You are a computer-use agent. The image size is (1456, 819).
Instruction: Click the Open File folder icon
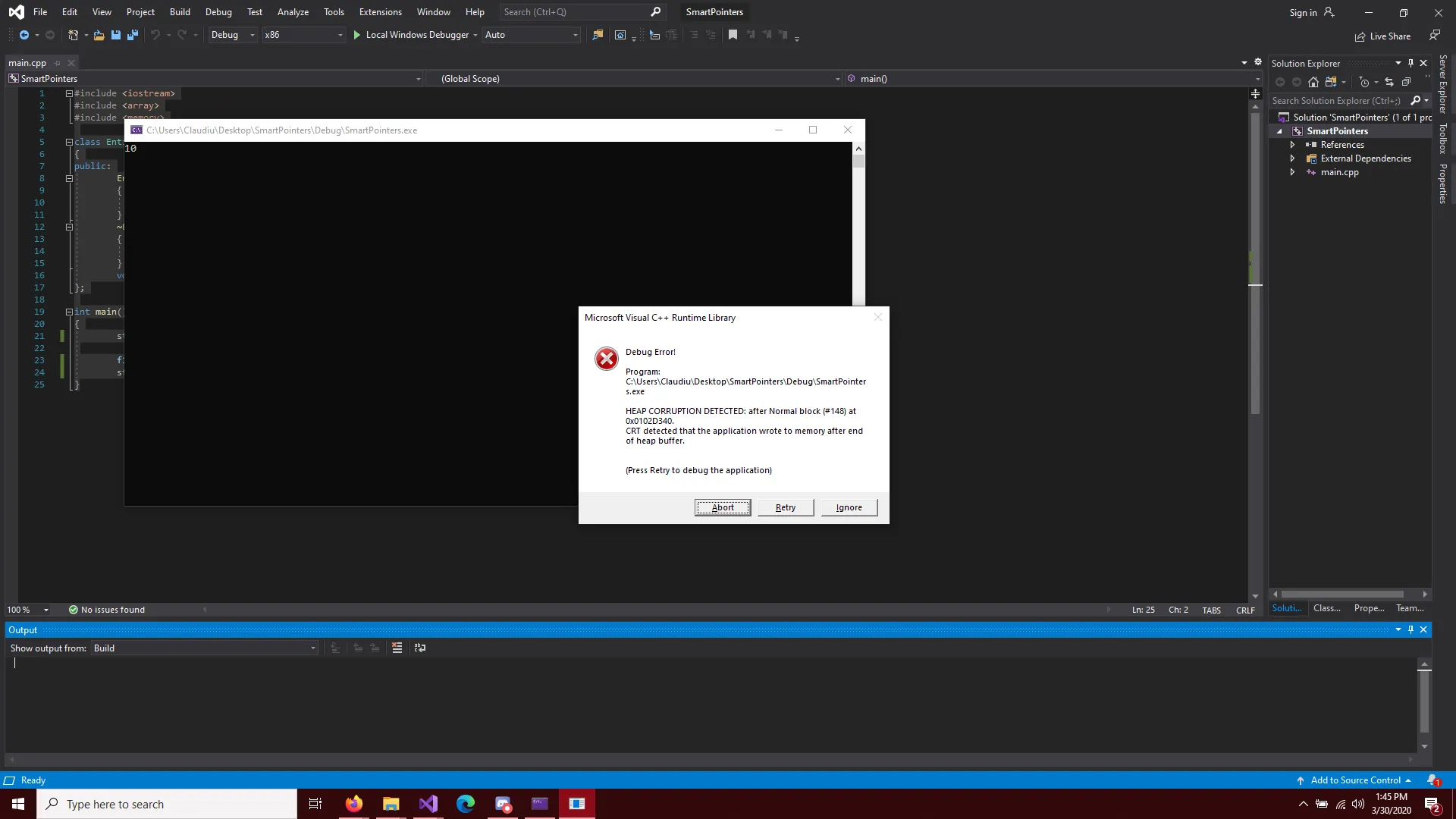click(99, 35)
